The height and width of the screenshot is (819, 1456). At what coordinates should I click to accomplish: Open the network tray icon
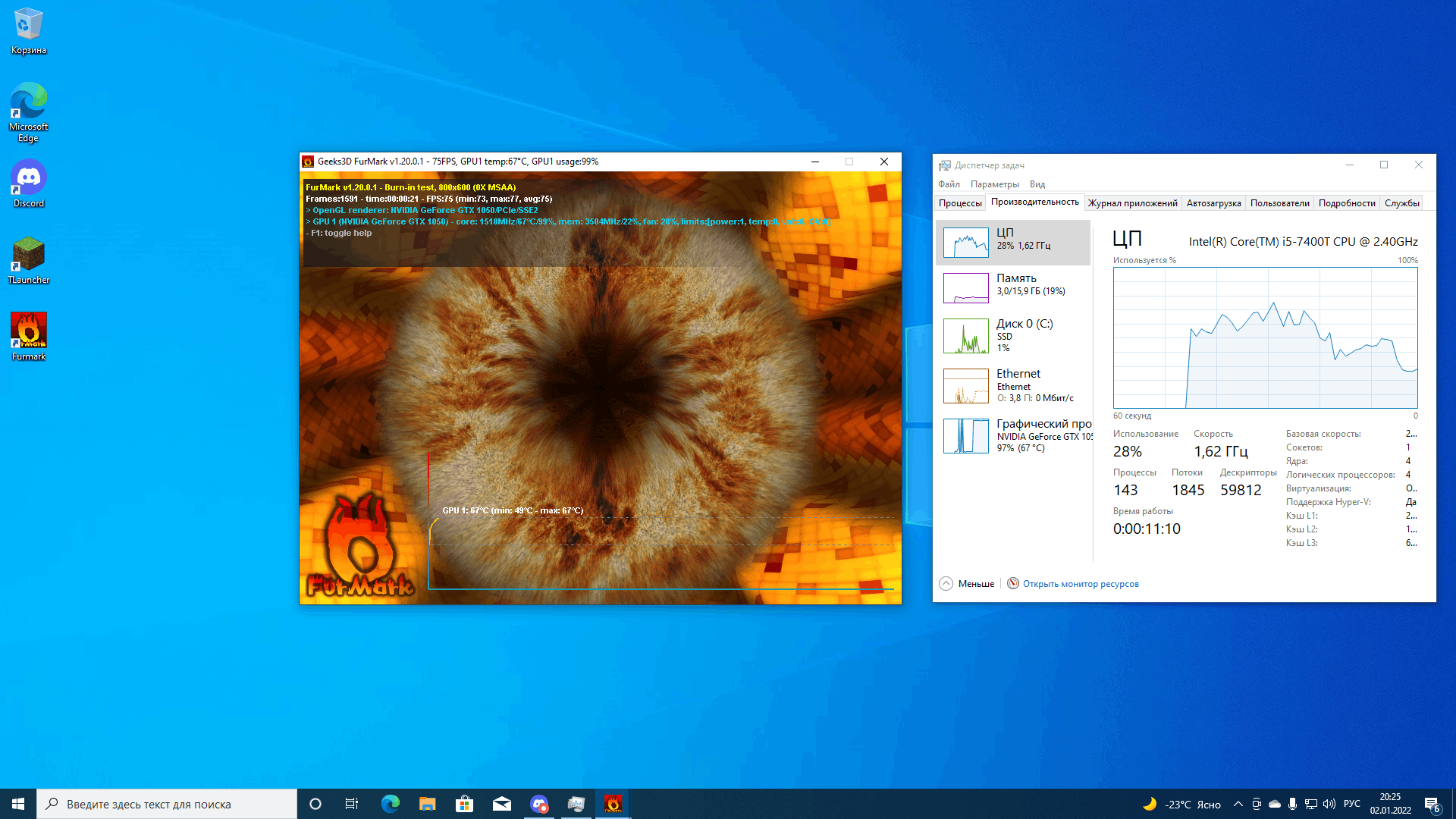pyautogui.click(x=1310, y=804)
